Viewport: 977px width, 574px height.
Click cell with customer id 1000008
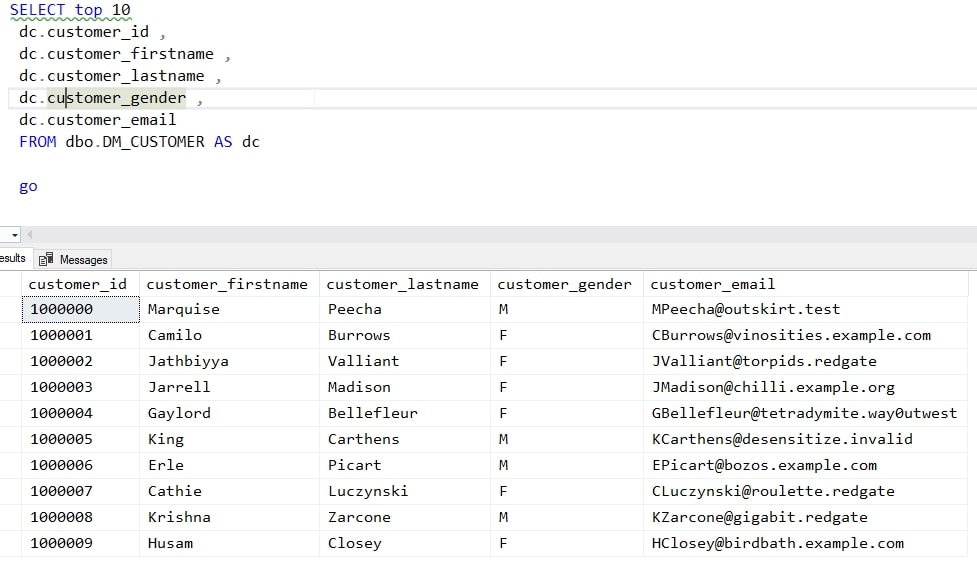click(x=80, y=517)
